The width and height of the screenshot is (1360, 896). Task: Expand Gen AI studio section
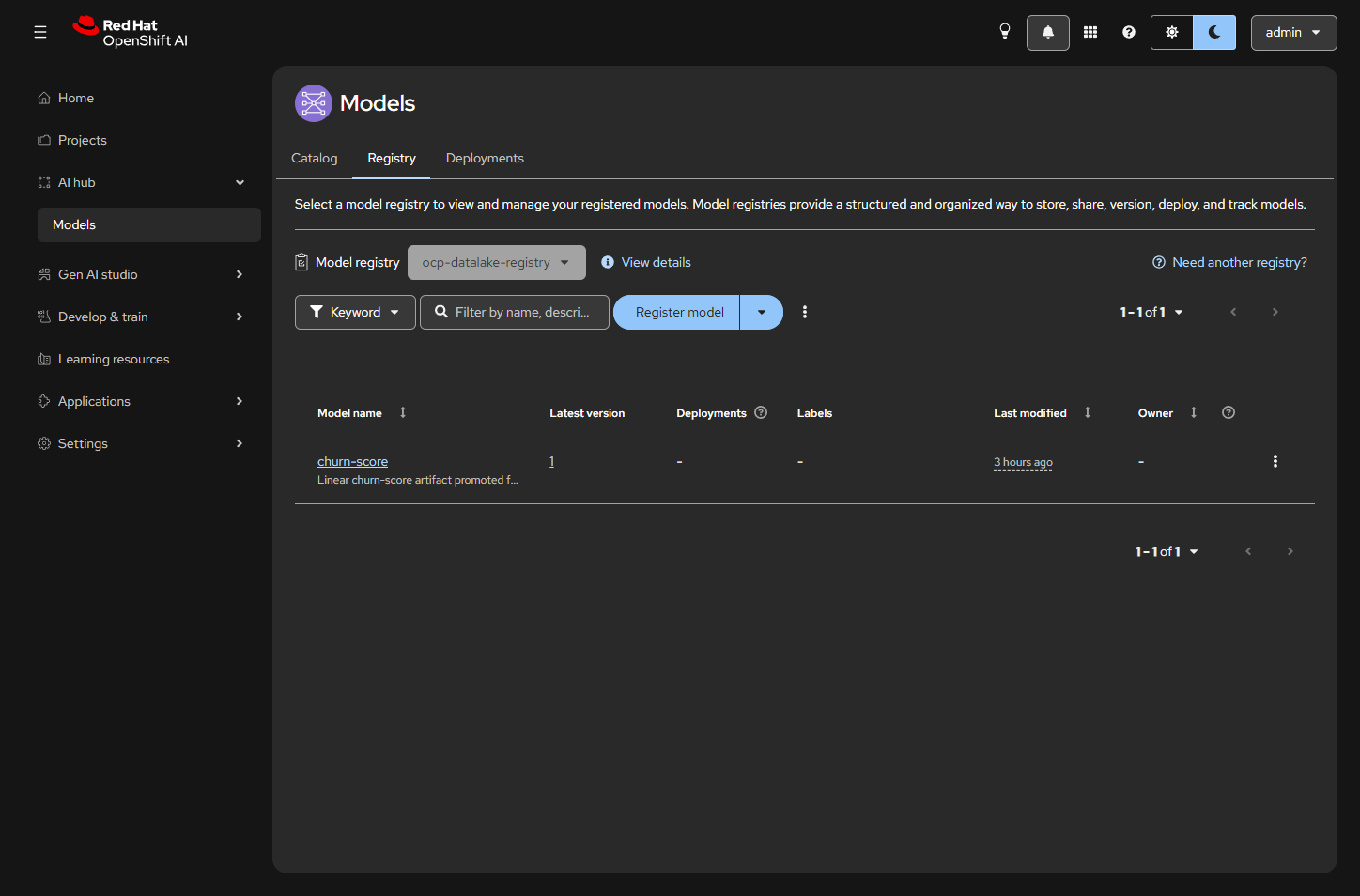148,274
